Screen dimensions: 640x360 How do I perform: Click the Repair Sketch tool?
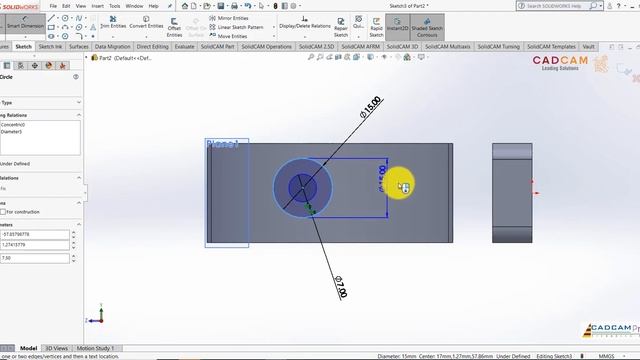point(341,27)
